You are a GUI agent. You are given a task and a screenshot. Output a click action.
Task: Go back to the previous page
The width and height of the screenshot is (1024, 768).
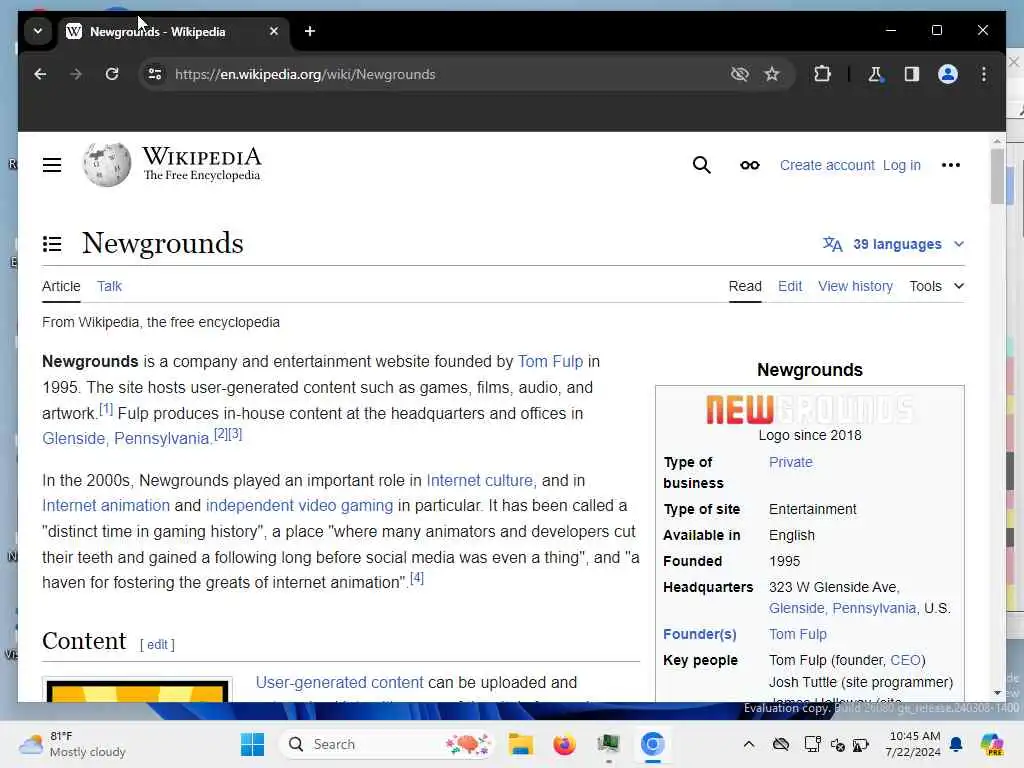click(40, 74)
